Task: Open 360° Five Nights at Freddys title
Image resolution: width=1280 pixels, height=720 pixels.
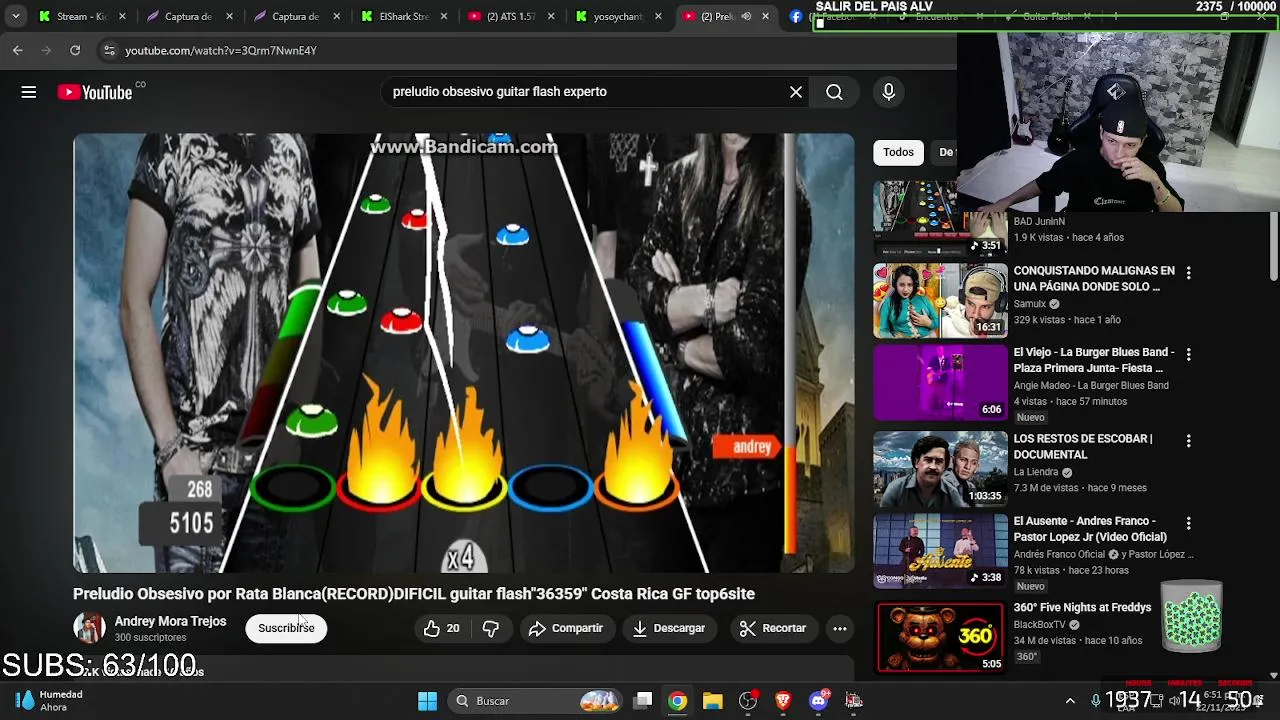Action: 1082,607
